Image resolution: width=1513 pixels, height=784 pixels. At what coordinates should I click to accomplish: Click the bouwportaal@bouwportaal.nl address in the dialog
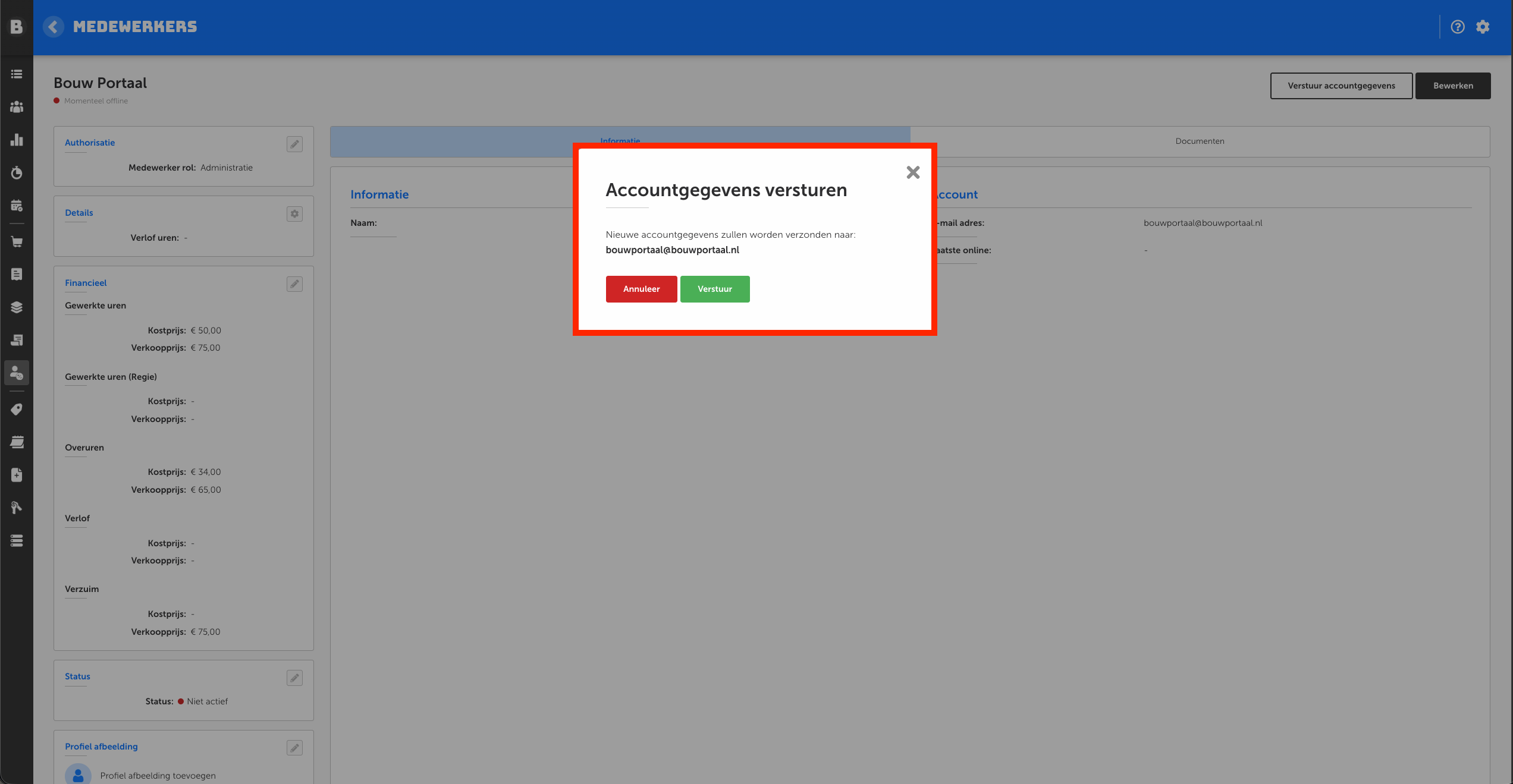[672, 250]
